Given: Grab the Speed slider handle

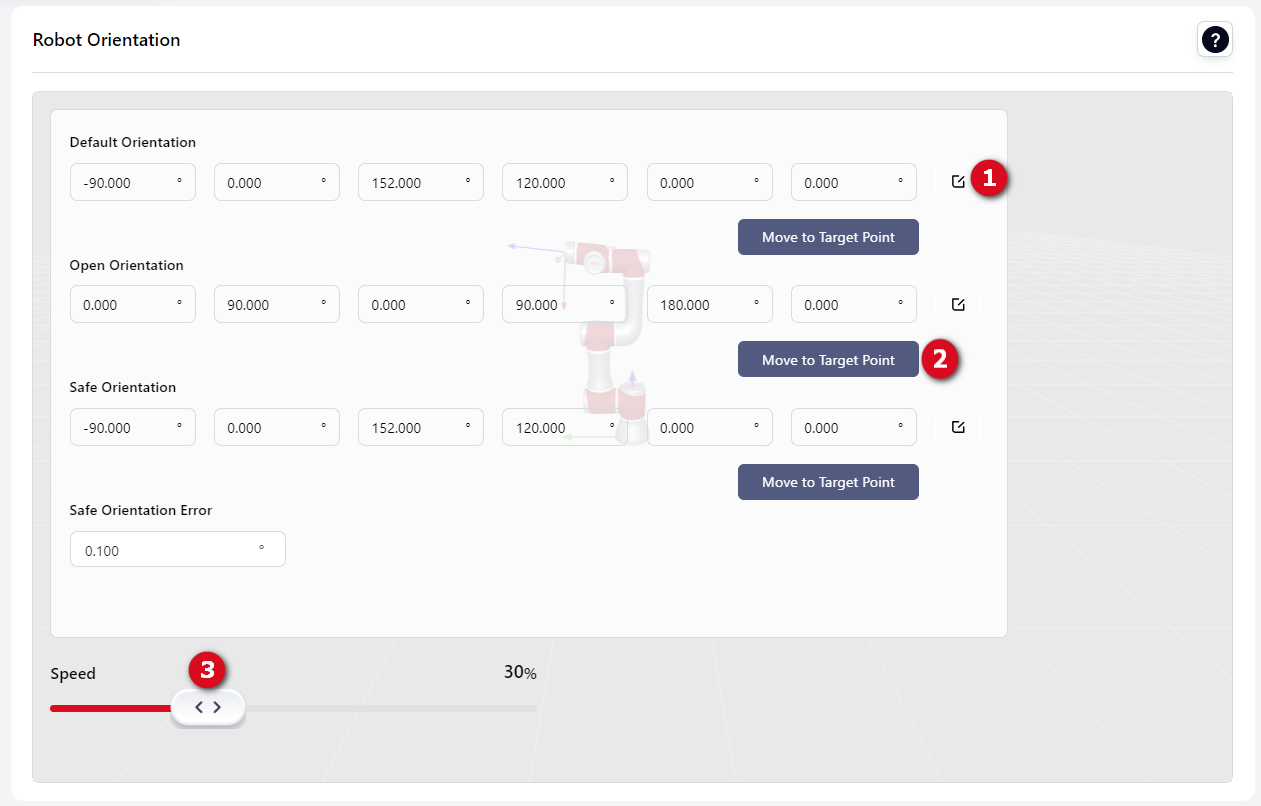Looking at the screenshot, I should (208, 707).
